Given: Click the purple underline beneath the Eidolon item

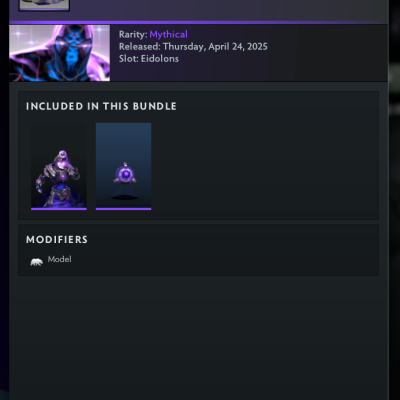Looking at the screenshot, I should [x=123, y=209].
